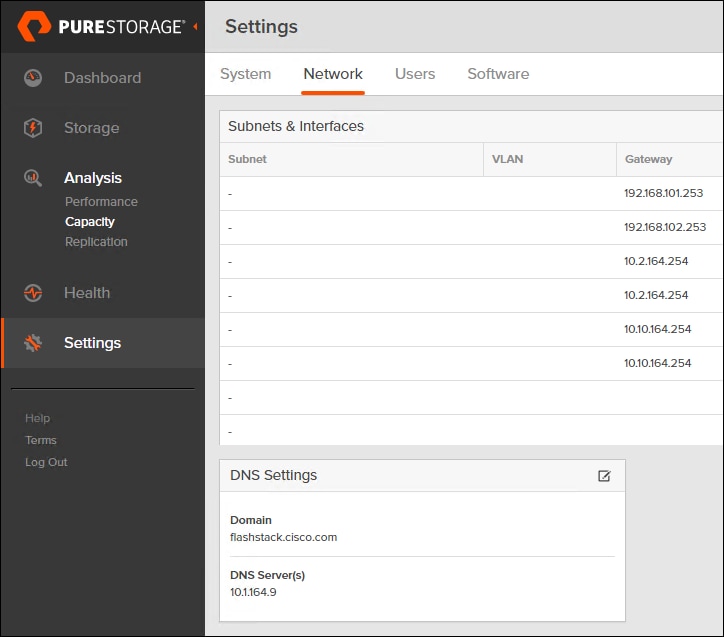724x637 pixels.
Task: Open Capacity under Analysis
Action: coord(90,222)
